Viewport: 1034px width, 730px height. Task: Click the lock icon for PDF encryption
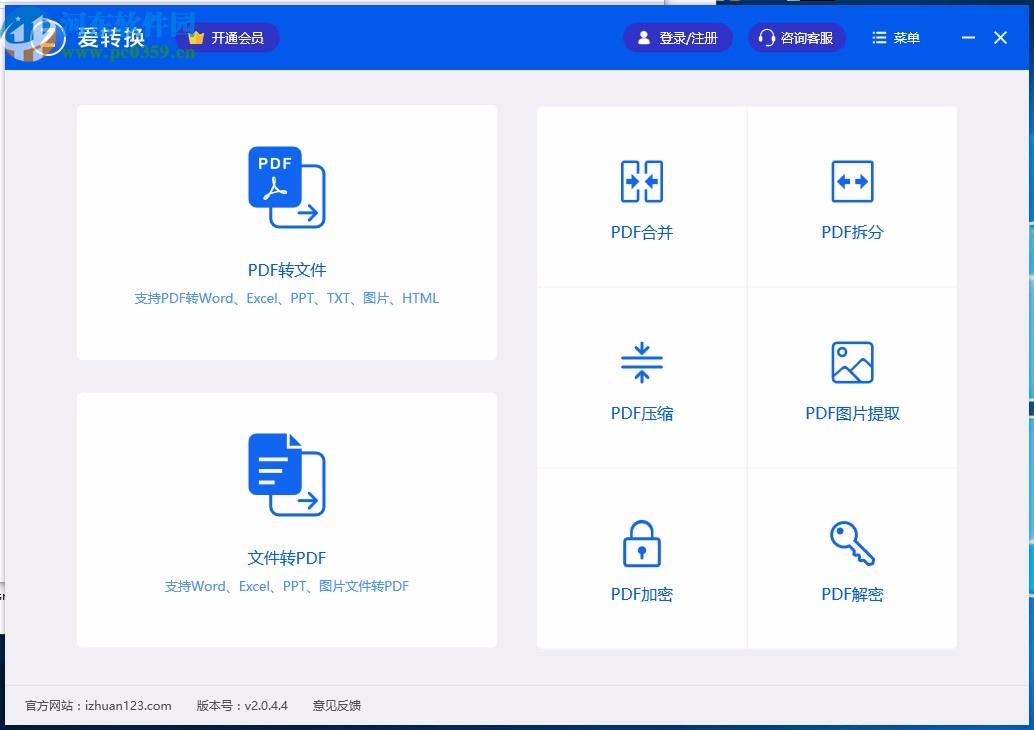click(641, 543)
